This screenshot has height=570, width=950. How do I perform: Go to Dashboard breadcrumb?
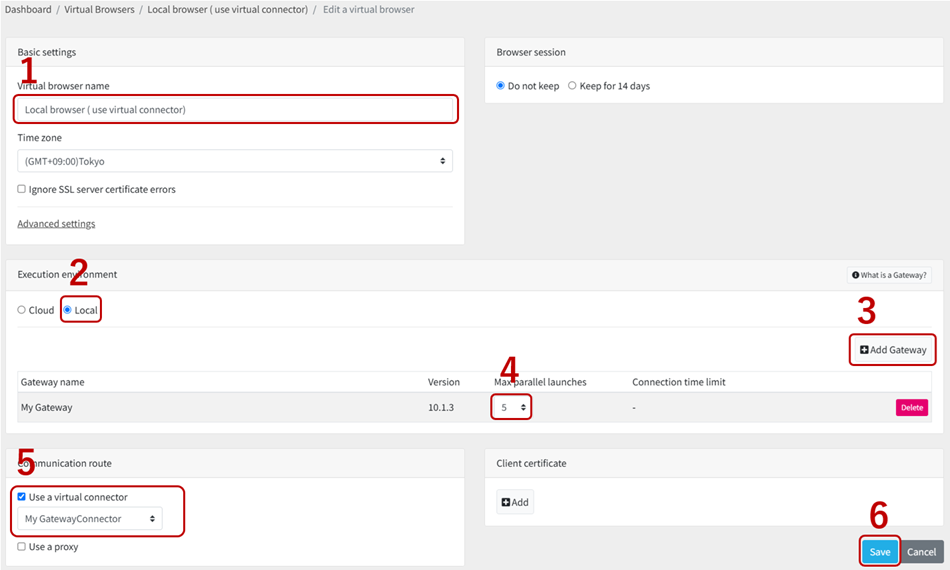pos(28,10)
